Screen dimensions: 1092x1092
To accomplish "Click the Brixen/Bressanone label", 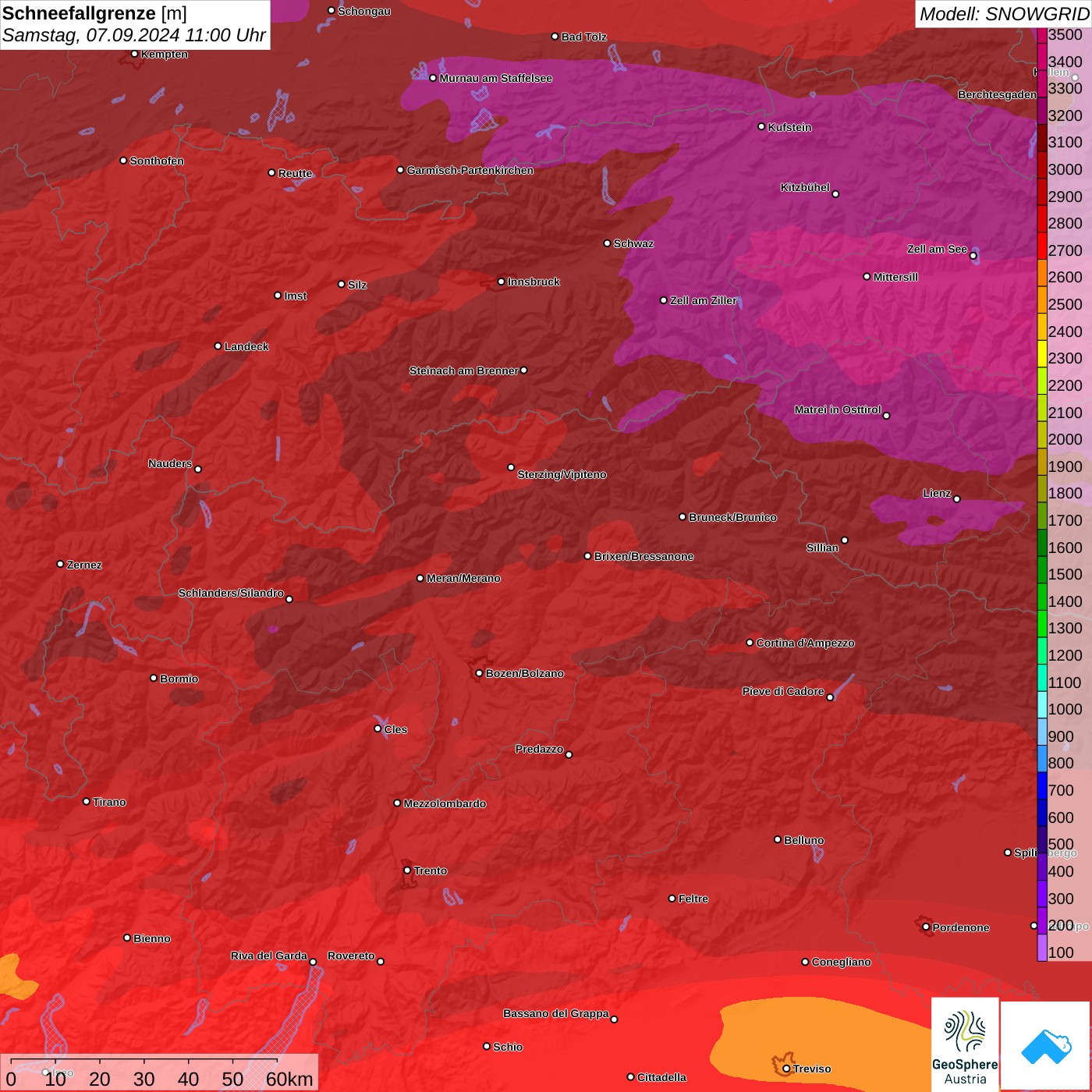I will [643, 556].
